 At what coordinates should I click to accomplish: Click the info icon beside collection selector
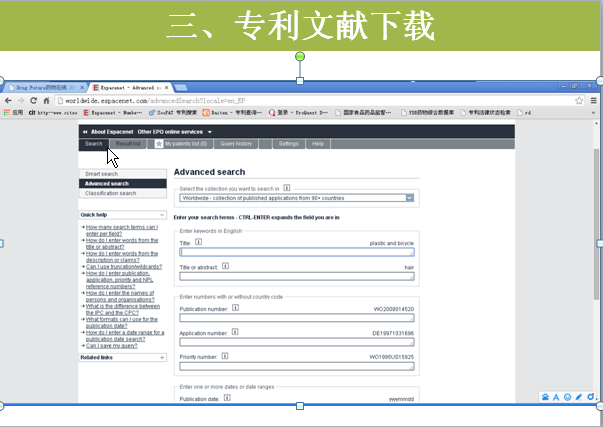287,188
